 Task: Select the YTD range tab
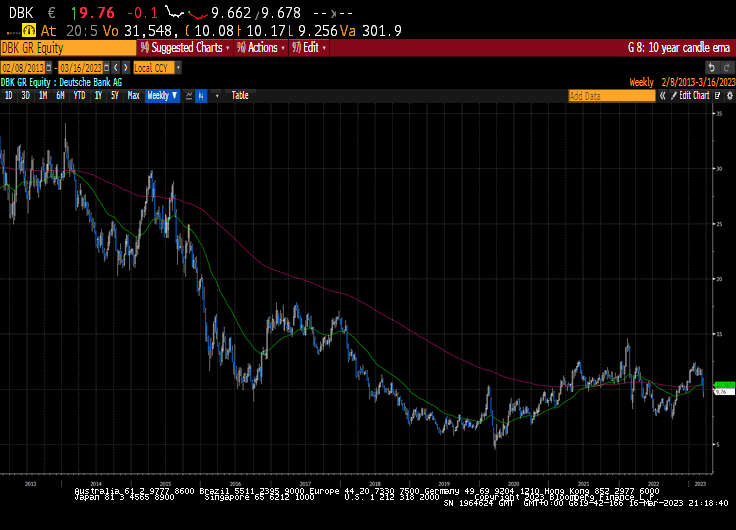79,96
